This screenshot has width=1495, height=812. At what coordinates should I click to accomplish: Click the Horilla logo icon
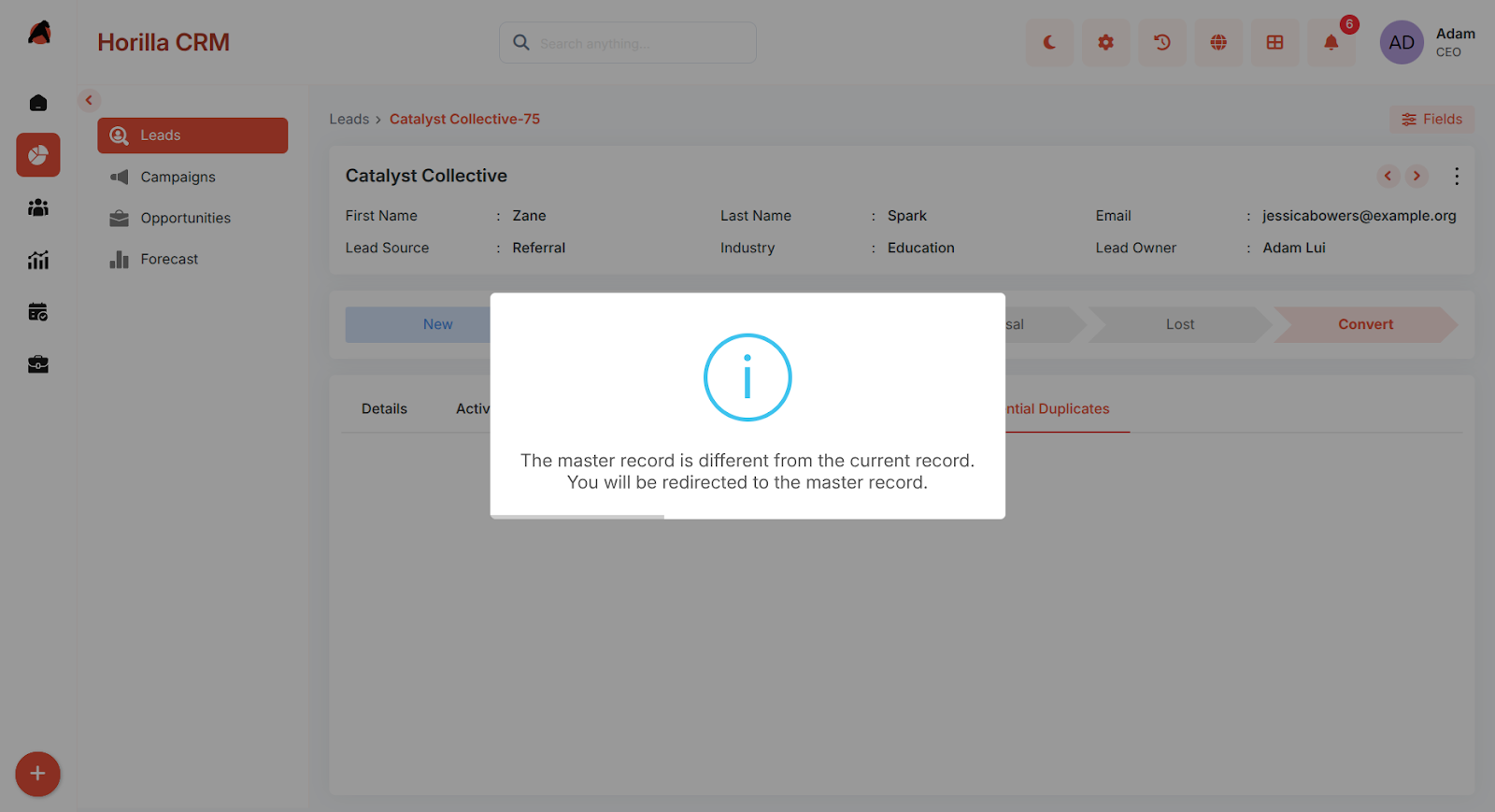coord(39,33)
